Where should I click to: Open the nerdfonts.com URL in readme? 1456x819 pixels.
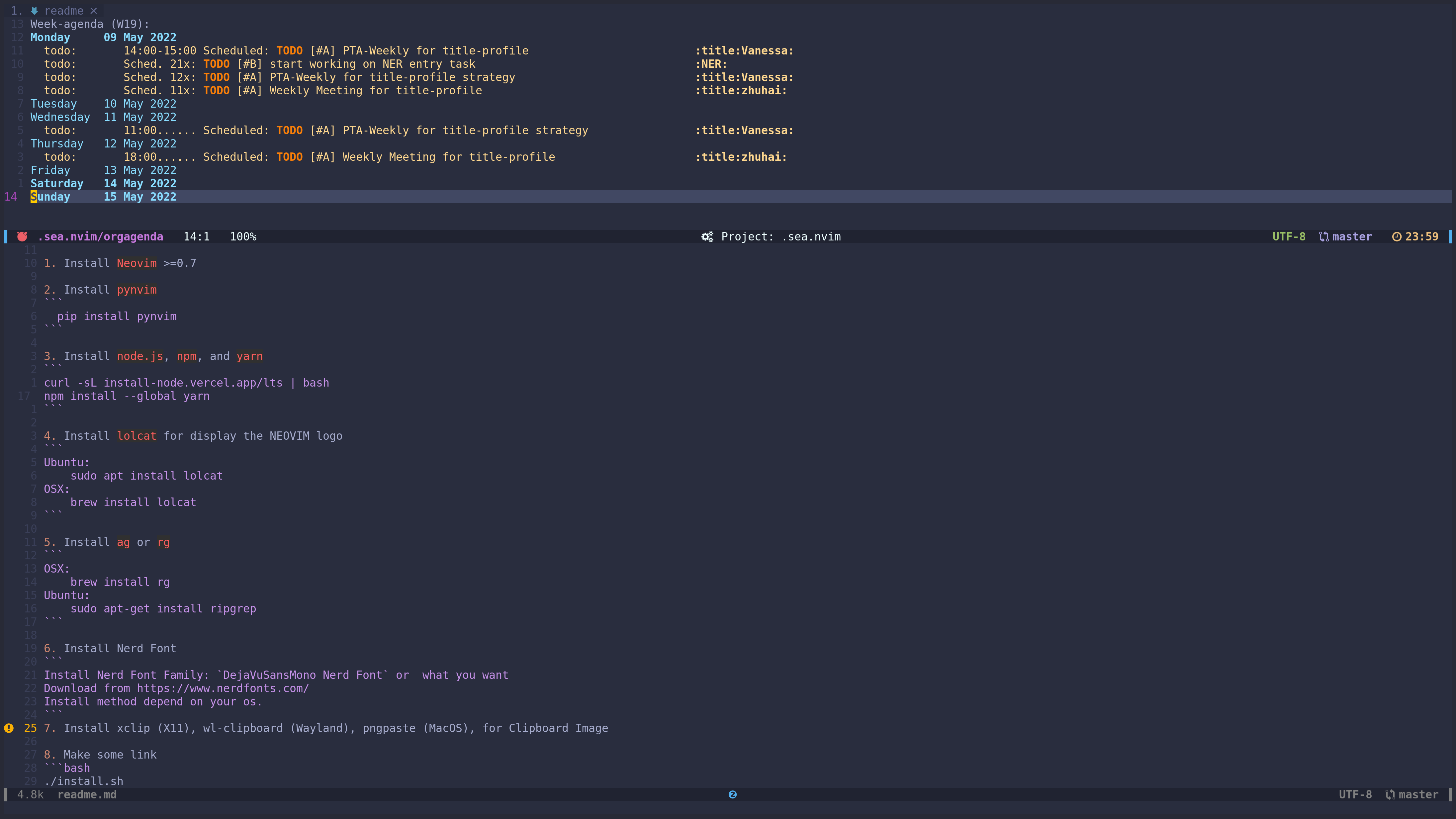click(223, 688)
